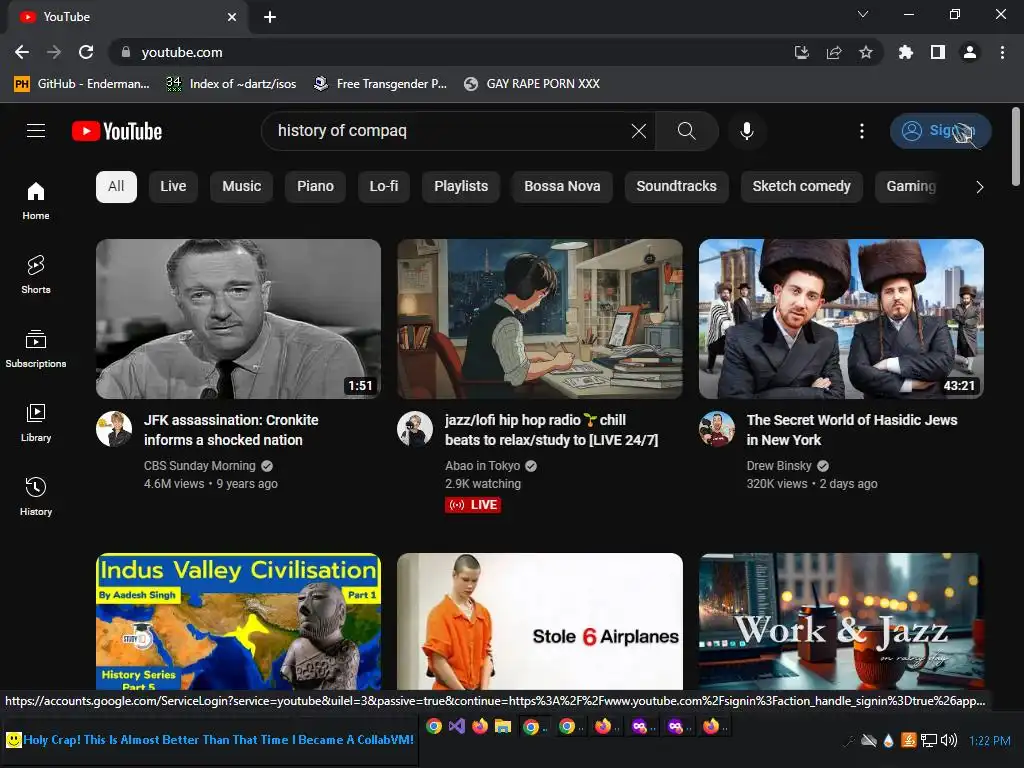This screenshot has width=1024, height=768.
Task: Select the Lo-fi filter chip
Action: click(x=384, y=187)
